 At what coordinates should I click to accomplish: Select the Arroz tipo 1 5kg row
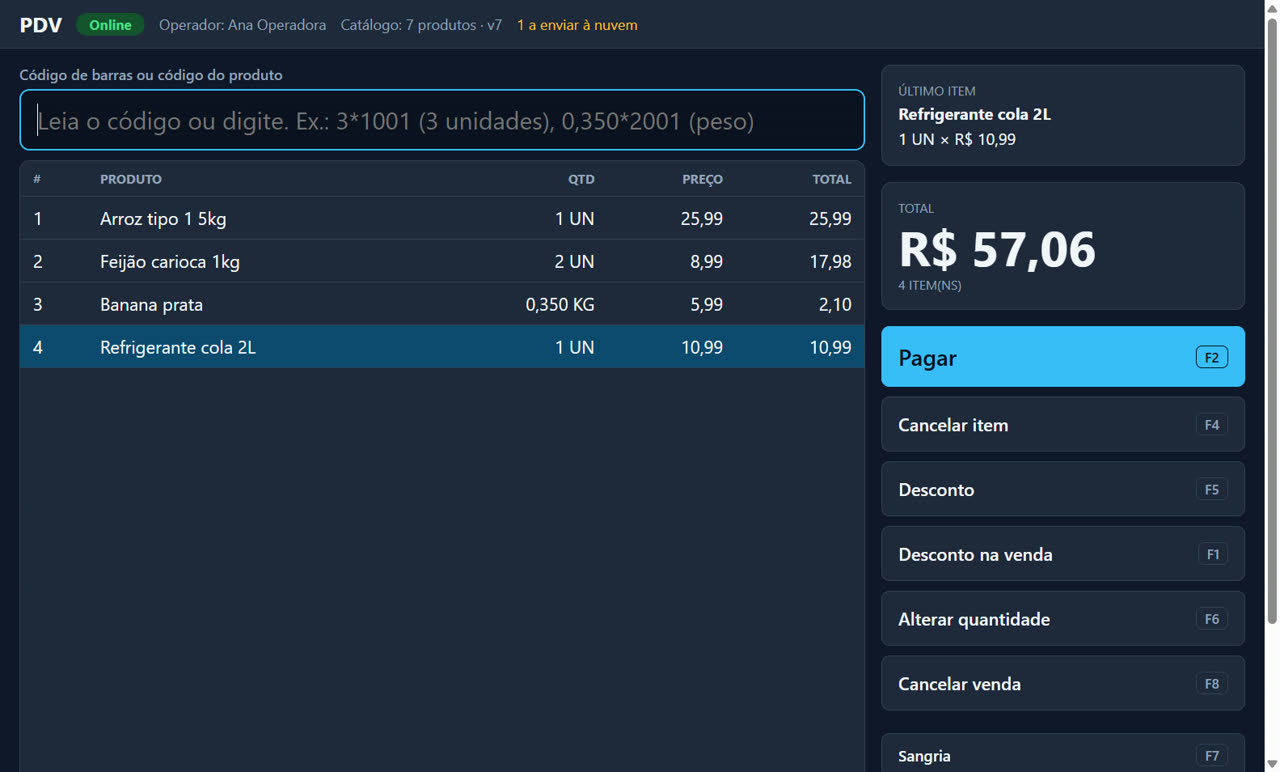(442, 218)
